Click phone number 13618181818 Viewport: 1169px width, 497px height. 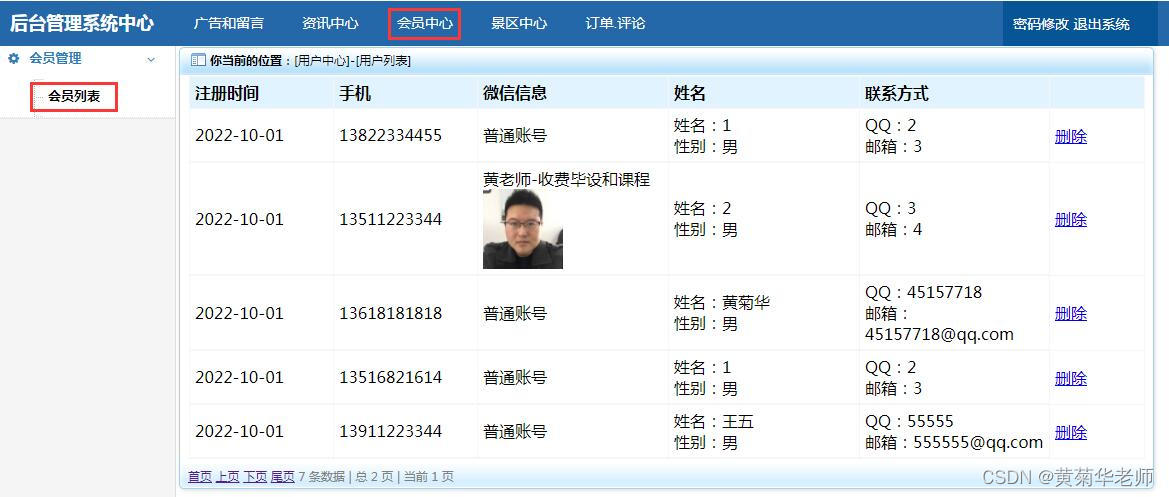click(x=391, y=313)
